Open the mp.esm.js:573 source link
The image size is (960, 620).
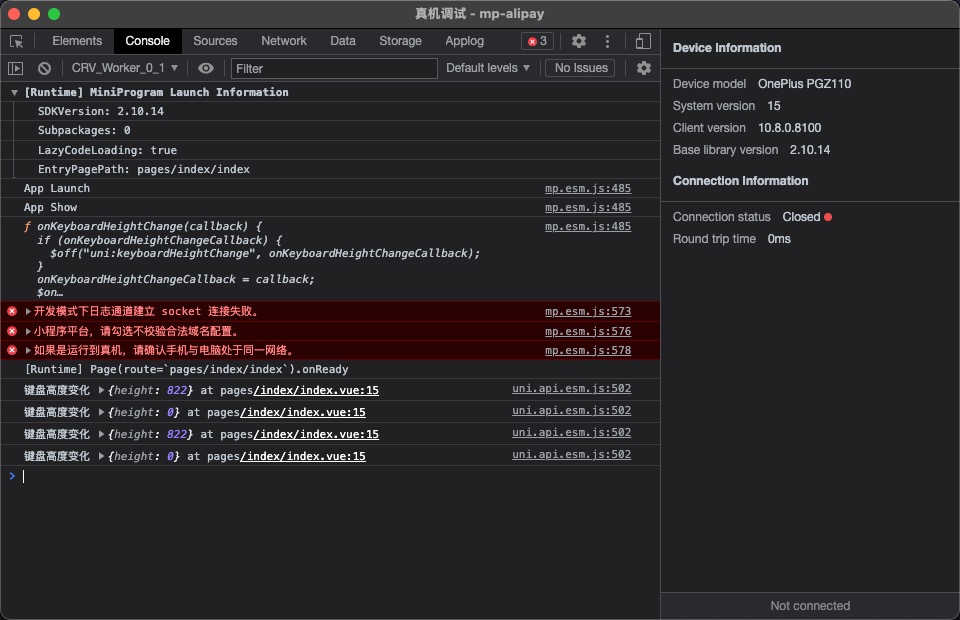click(587, 312)
